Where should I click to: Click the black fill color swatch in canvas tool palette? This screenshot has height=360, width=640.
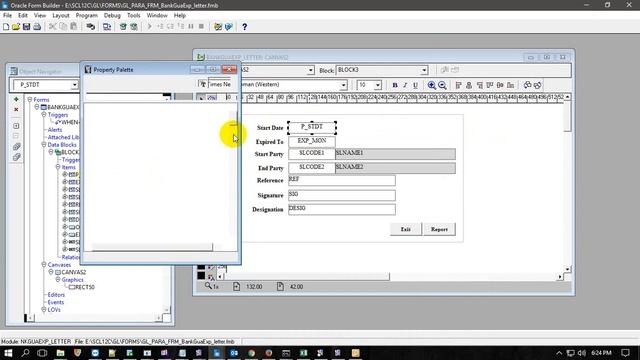[x=201, y=276]
